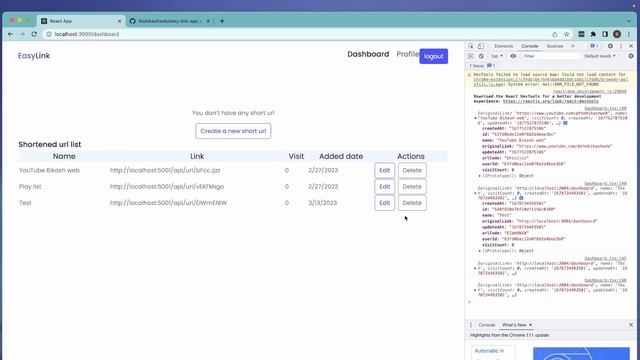
Task: Expand the [[Prototype]] of the first logged object
Action: pyautogui.click(x=480, y=176)
